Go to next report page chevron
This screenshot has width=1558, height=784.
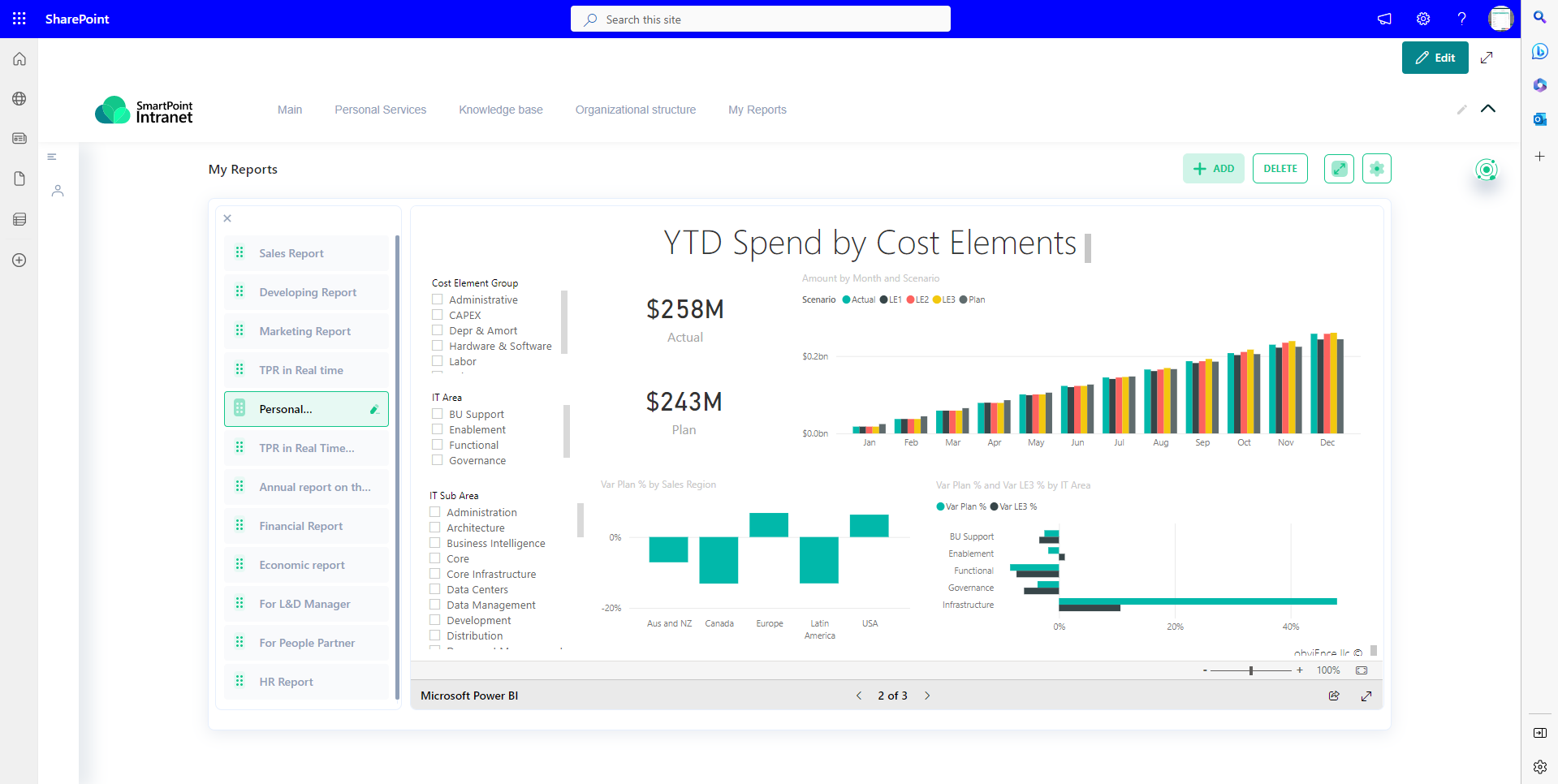coord(927,696)
